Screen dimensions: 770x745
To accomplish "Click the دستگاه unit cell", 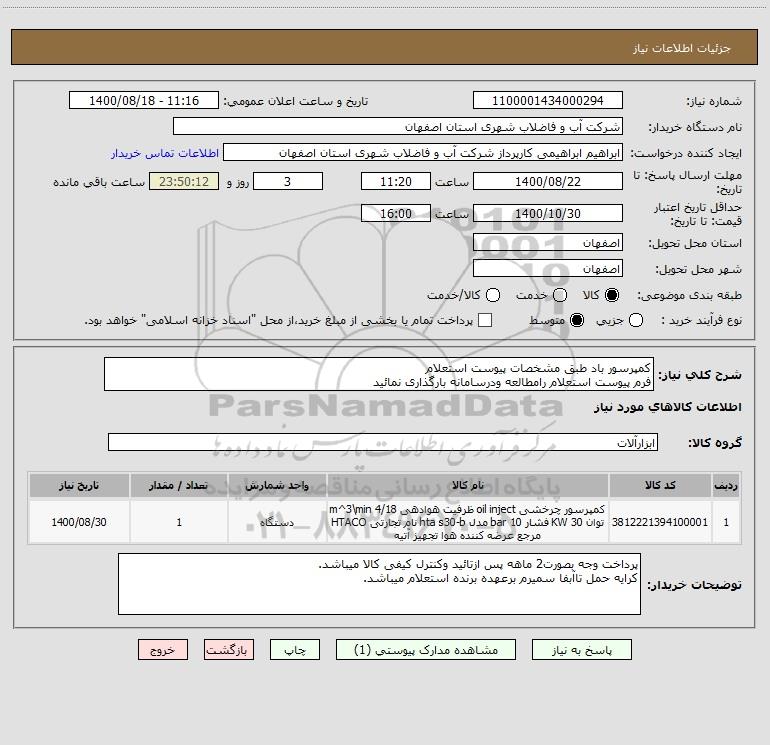I will tap(277, 522).
